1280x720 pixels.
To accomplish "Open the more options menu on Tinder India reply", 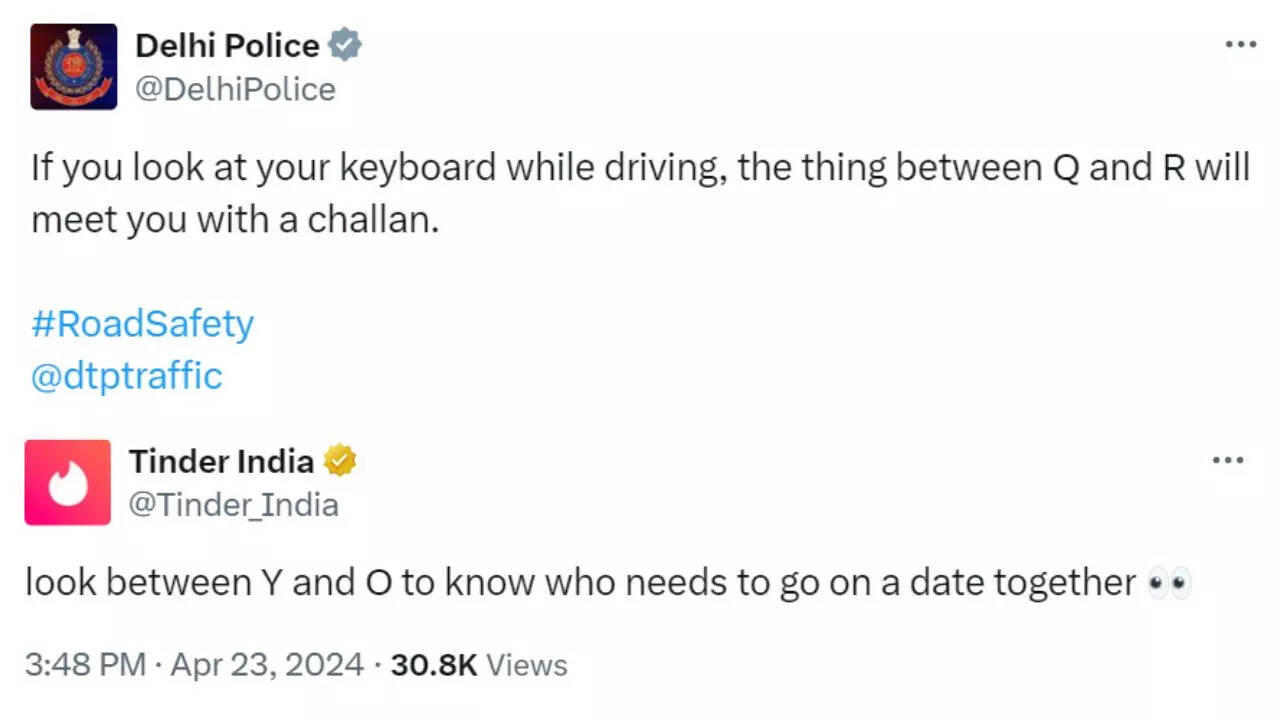I will [1228, 459].
